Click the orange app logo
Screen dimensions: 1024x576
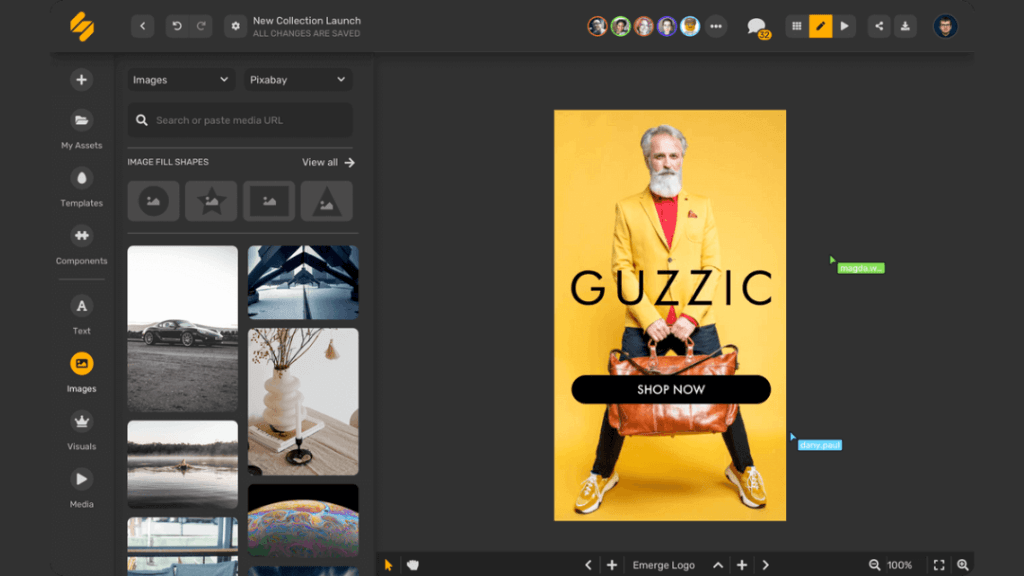click(x=82, y=27)
